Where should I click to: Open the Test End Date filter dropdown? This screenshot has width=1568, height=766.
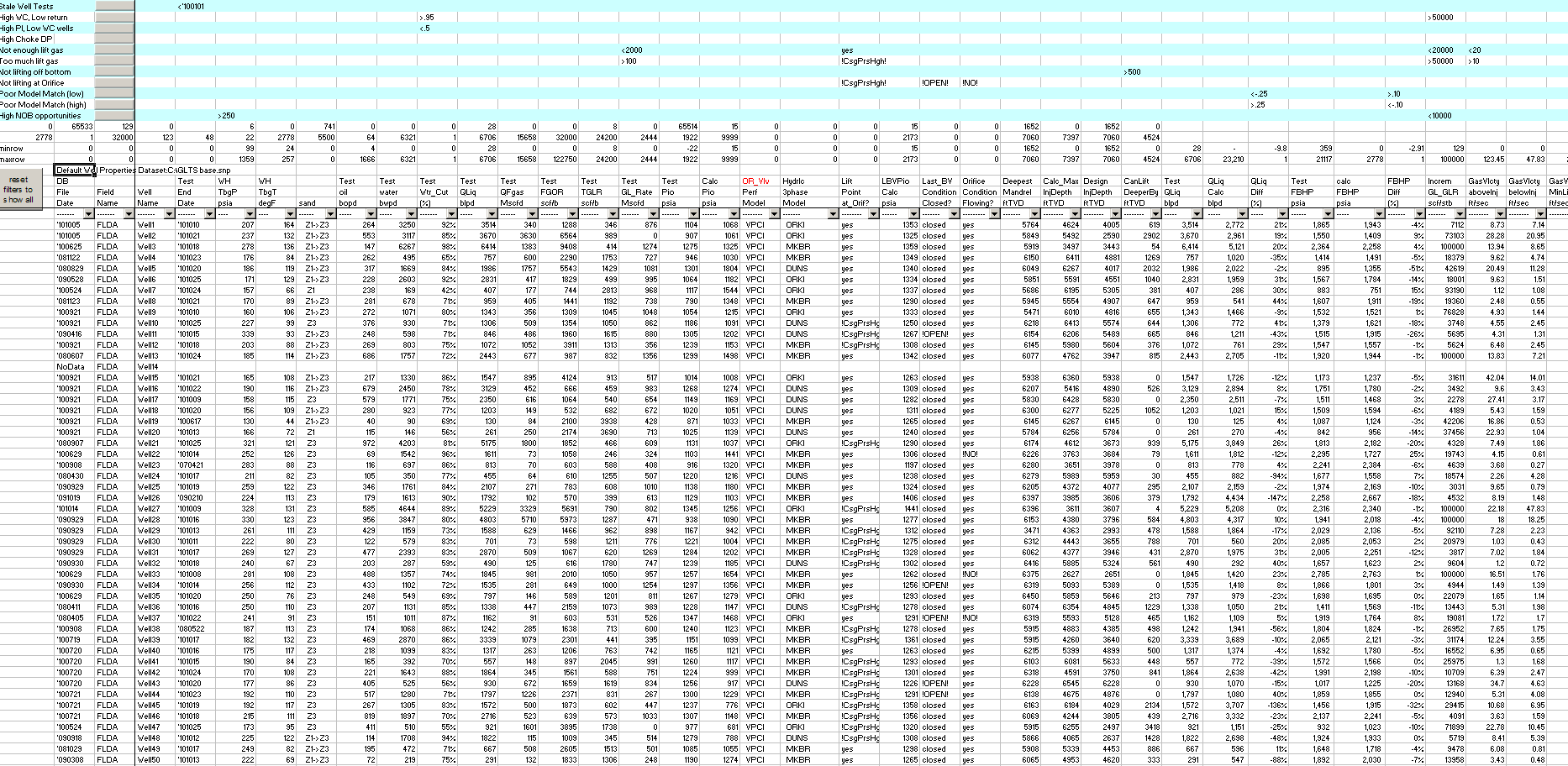[x=208, y=214]
